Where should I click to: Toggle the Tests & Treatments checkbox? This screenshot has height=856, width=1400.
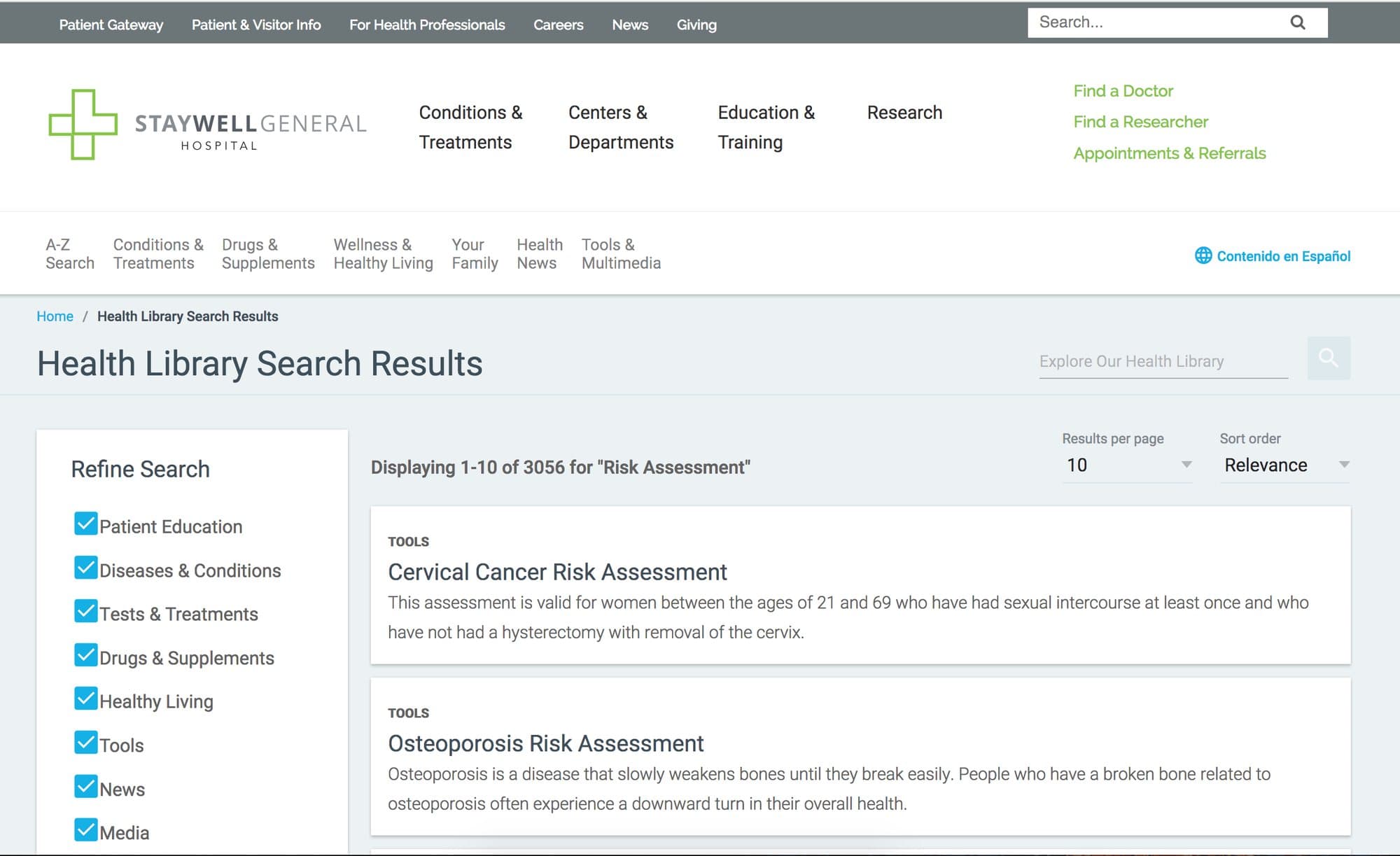point(85,611)
